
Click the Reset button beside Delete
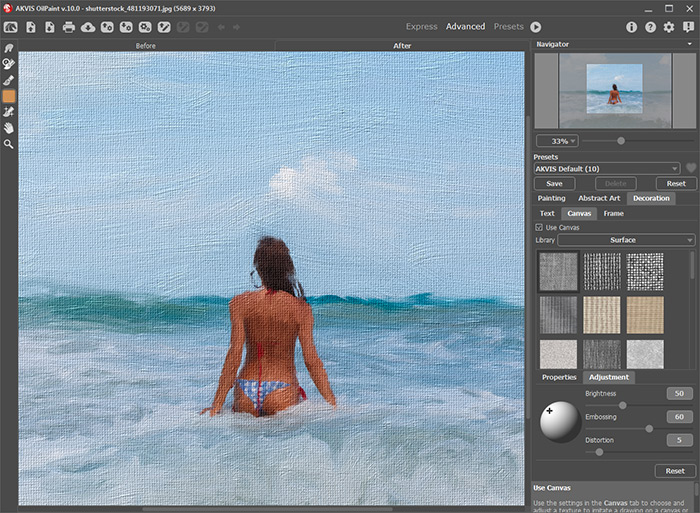tap(676, 184)
